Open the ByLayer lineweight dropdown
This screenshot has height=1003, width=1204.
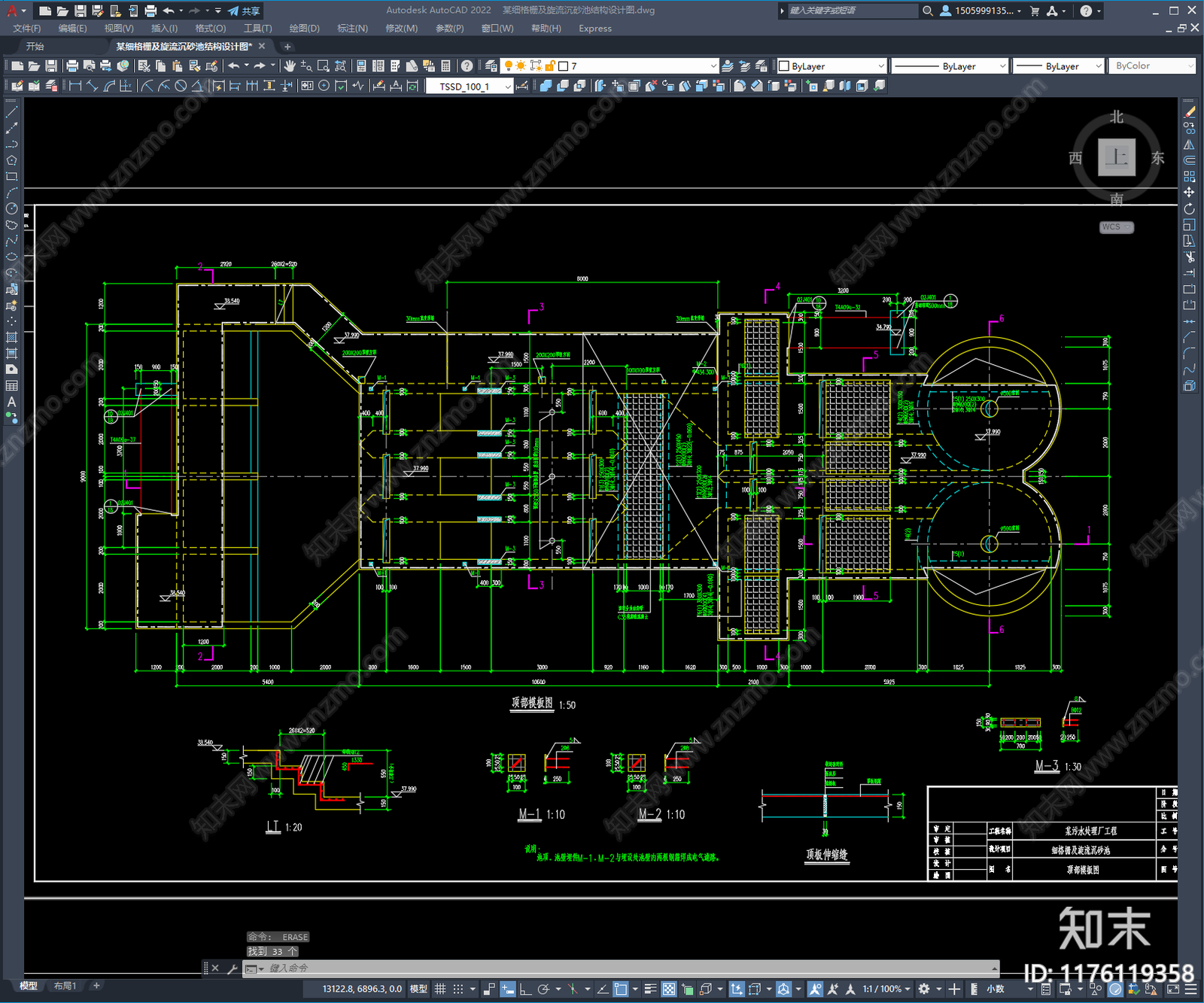pos(1058,66)
